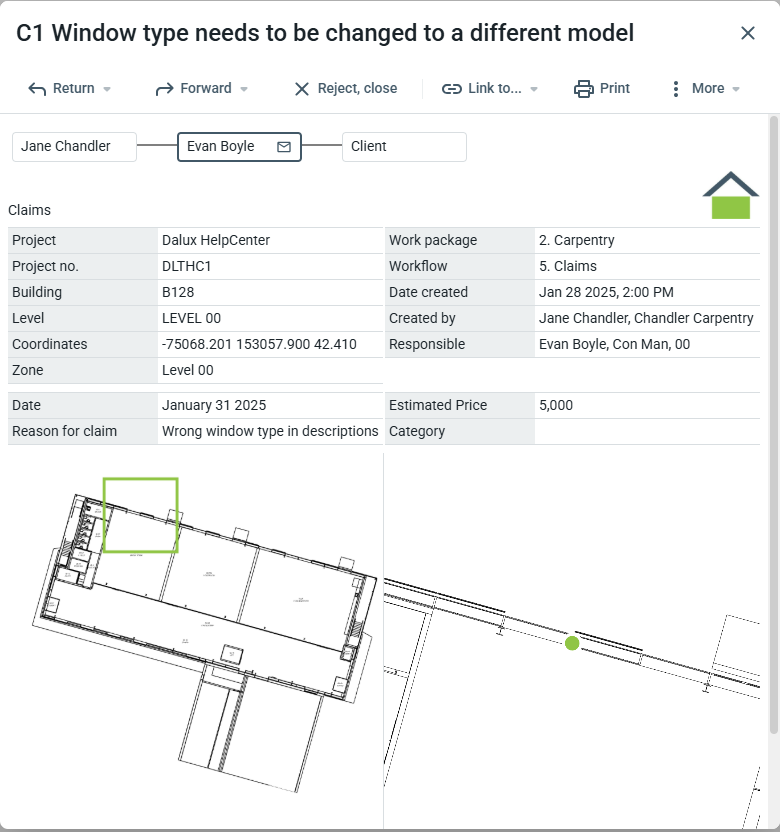Viewport: 780px width, 832px height.
Task: Click the Reject X icon
Action: (301, 89)
